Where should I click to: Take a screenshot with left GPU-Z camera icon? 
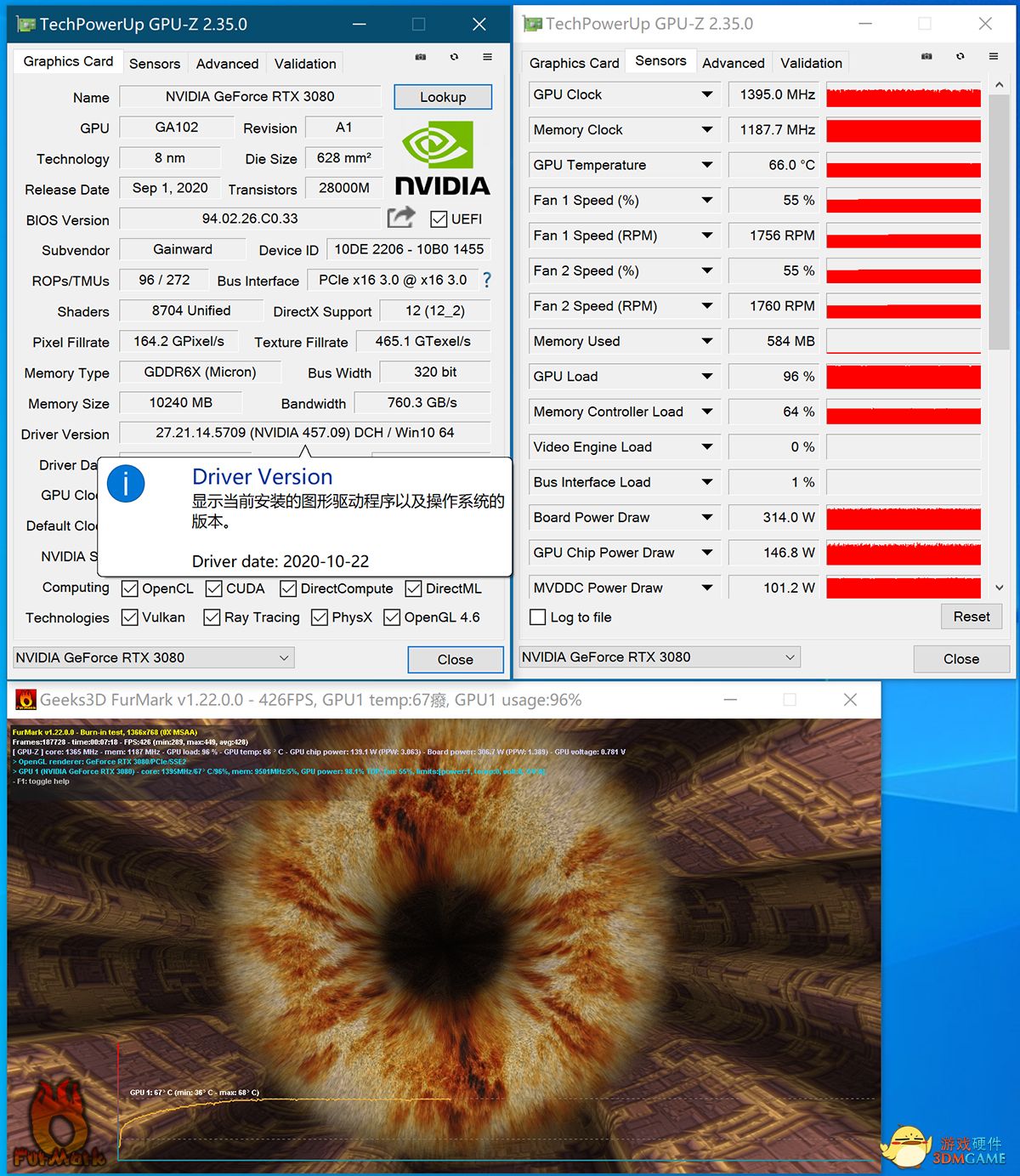420,57
